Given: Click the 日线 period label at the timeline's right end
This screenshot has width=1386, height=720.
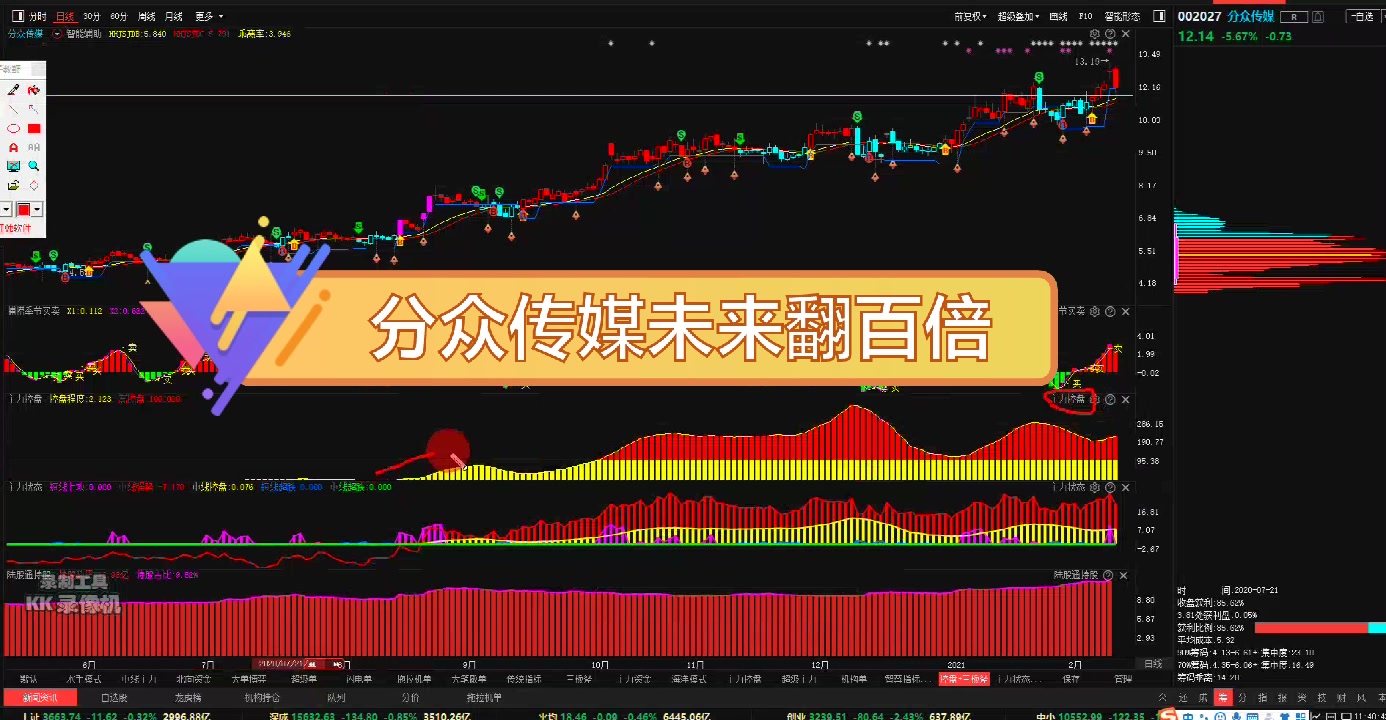Looking at the screenshot, I should point(1152,663).
